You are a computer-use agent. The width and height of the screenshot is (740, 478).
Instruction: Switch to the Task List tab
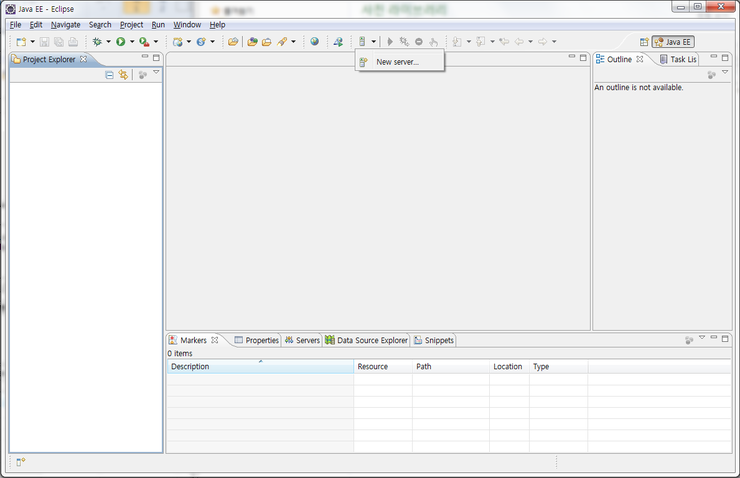tap(679, 59)
